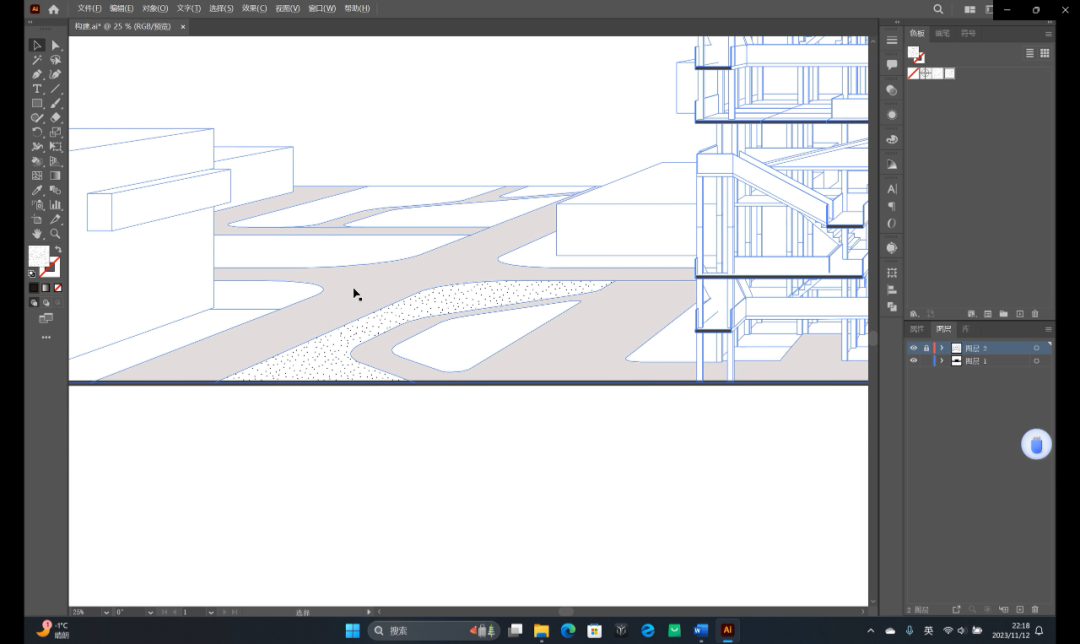The image size is (1080, 644).
Task: Open the Edit Toolbar three-dots menu
Action: coord(46,337)
